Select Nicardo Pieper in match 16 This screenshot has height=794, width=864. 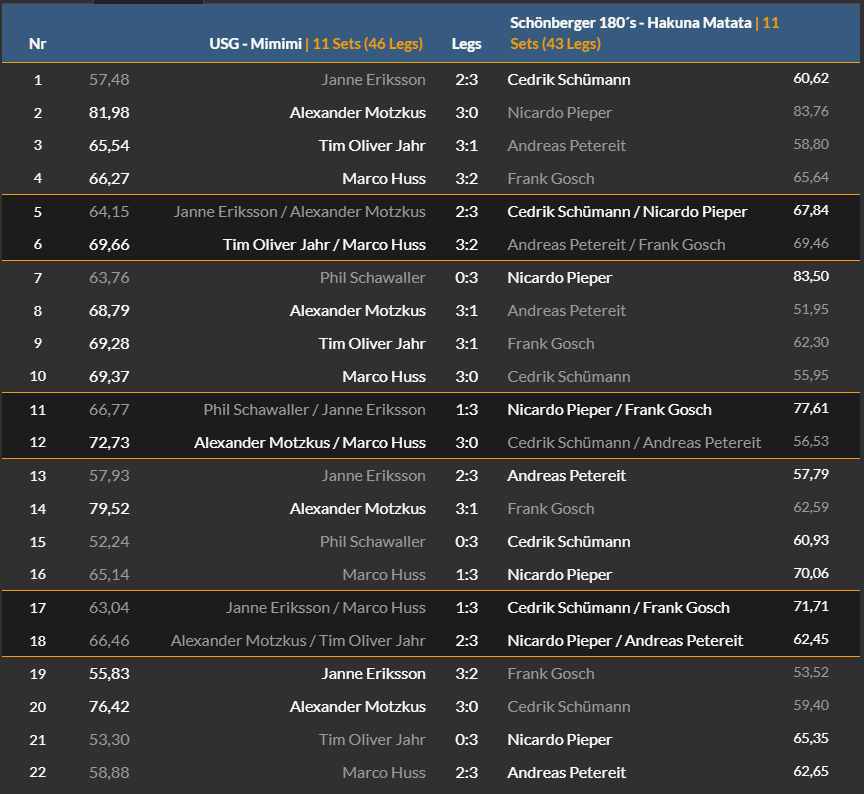tap(559, 575)
